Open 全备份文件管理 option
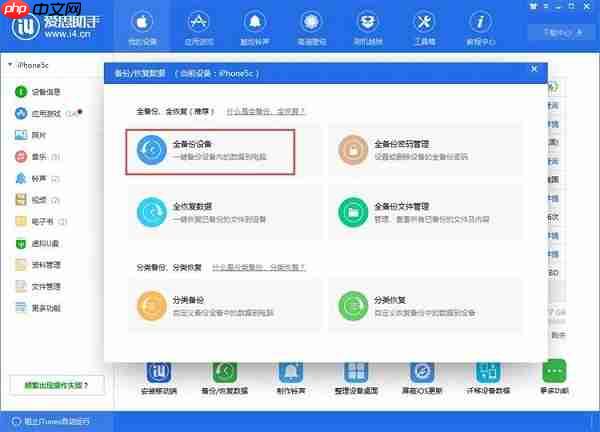 pos(425,212)
